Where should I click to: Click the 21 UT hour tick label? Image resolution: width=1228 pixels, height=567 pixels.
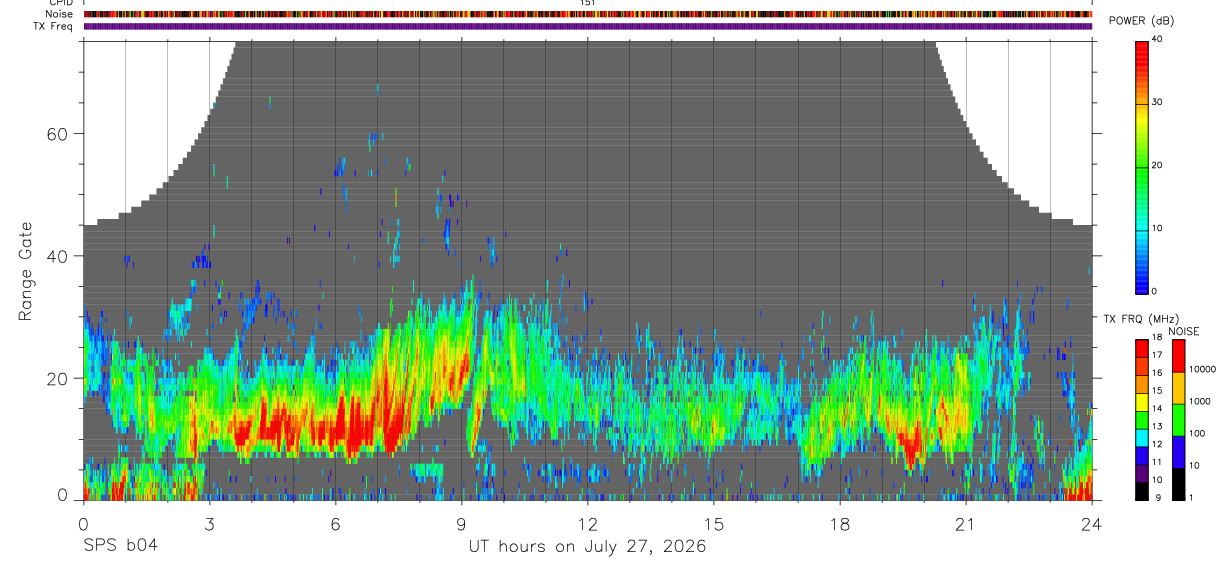click(966, 524)
